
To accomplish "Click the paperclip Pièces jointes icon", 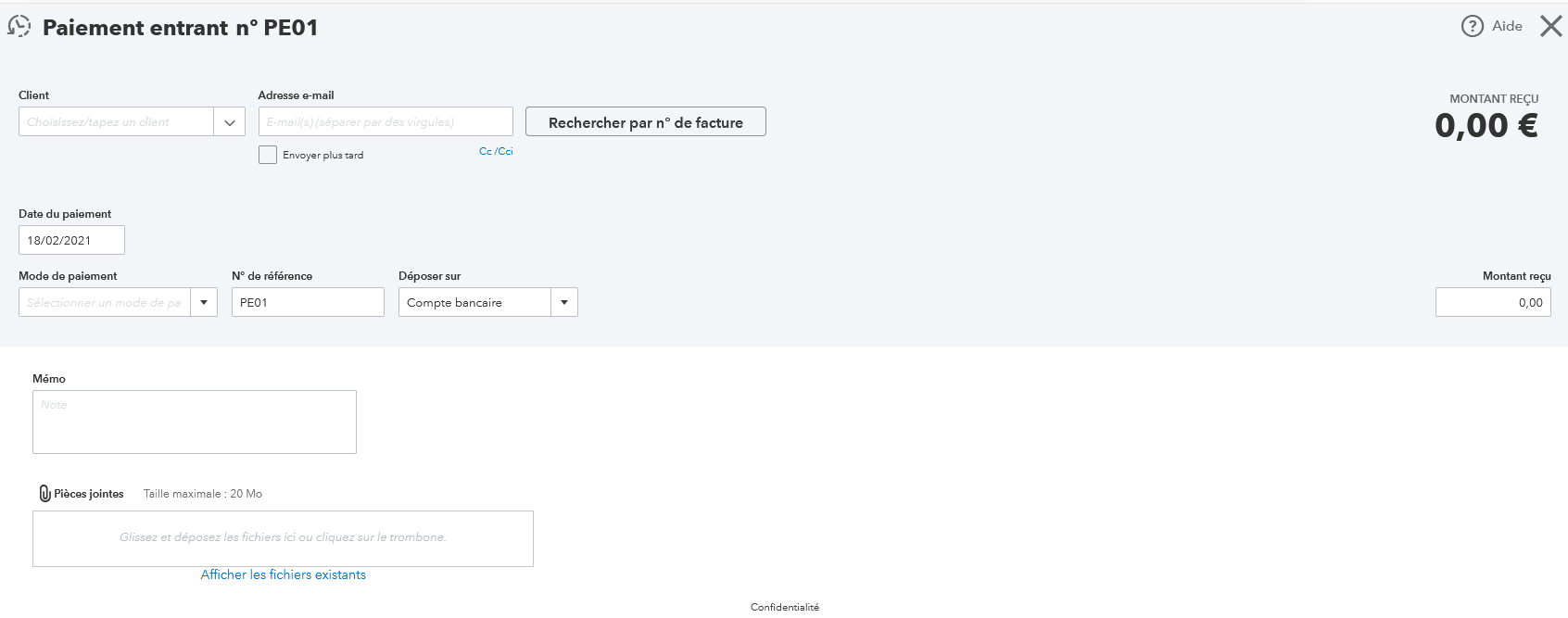I will pyautogui.click(x=44, y=494).
